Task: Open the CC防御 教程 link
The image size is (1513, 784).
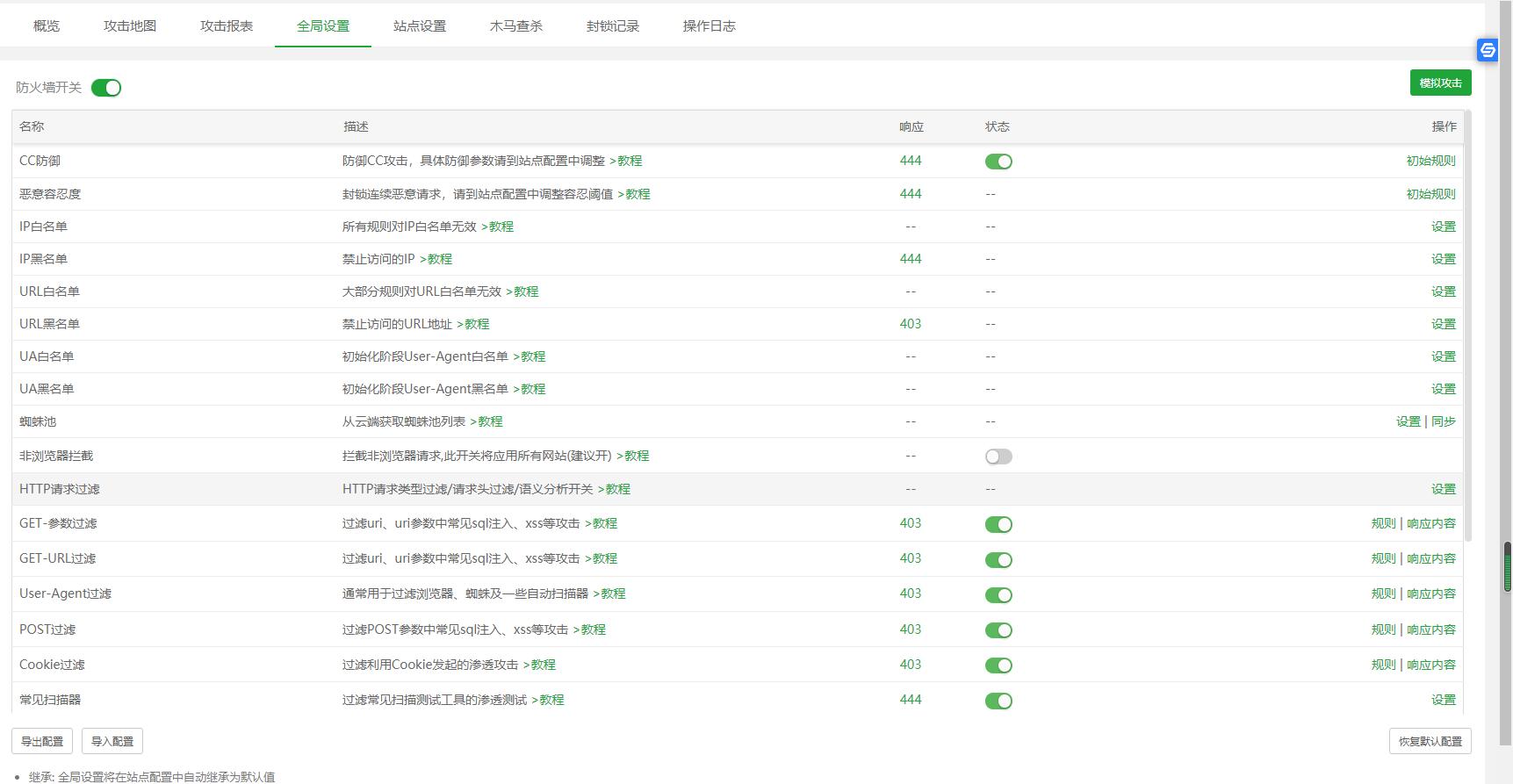Action: (626, 161)
